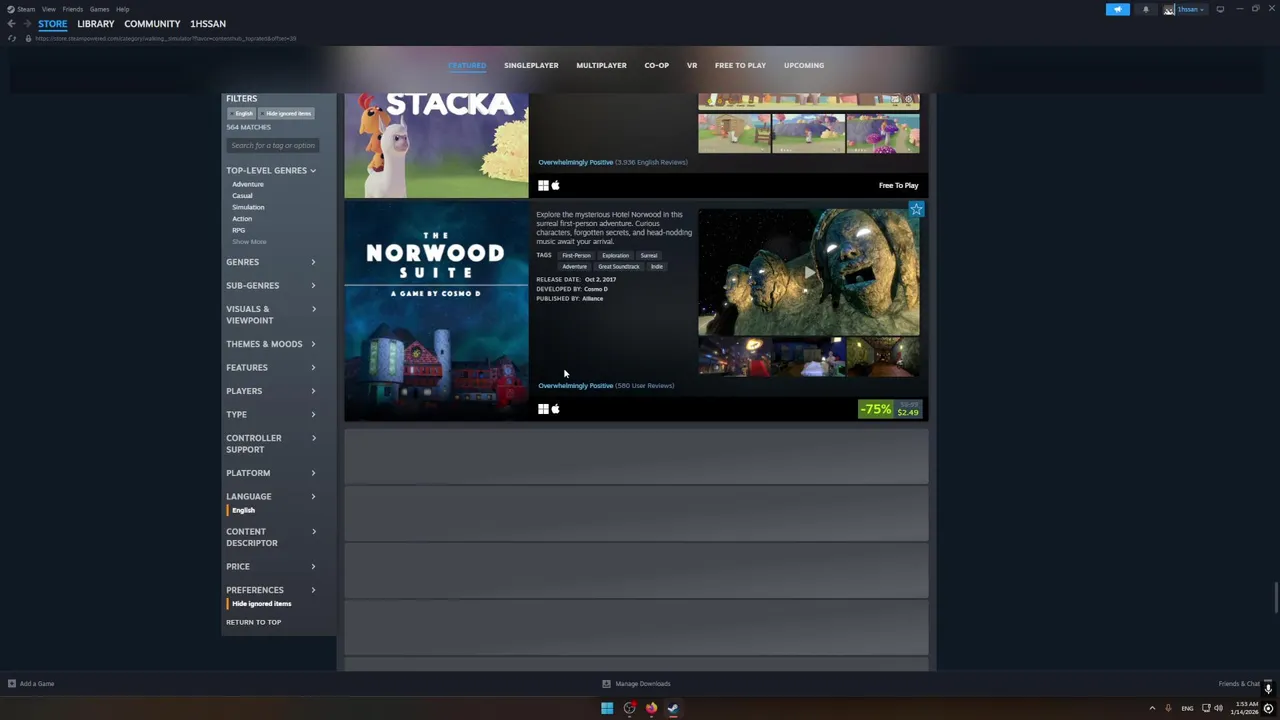Click the Windows platform icon for Norwood Suite
Viewport: 1280px width, 720px height.
tap(543, 409)
